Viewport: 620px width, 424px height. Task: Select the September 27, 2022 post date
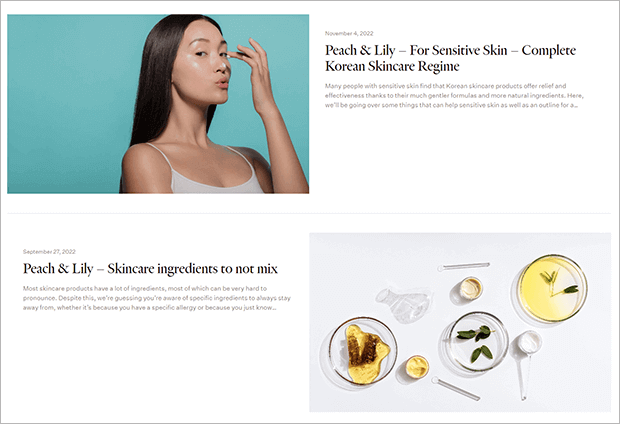[49, 252]
